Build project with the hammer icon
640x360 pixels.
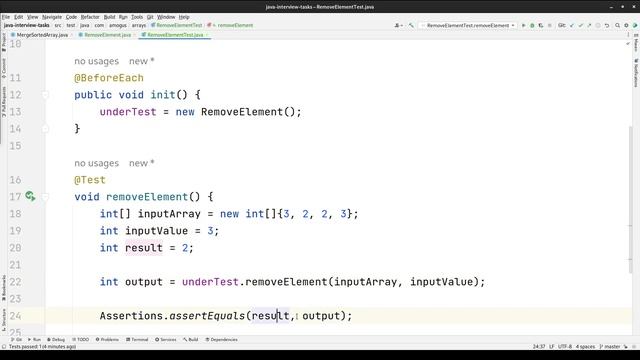point(411,25)
